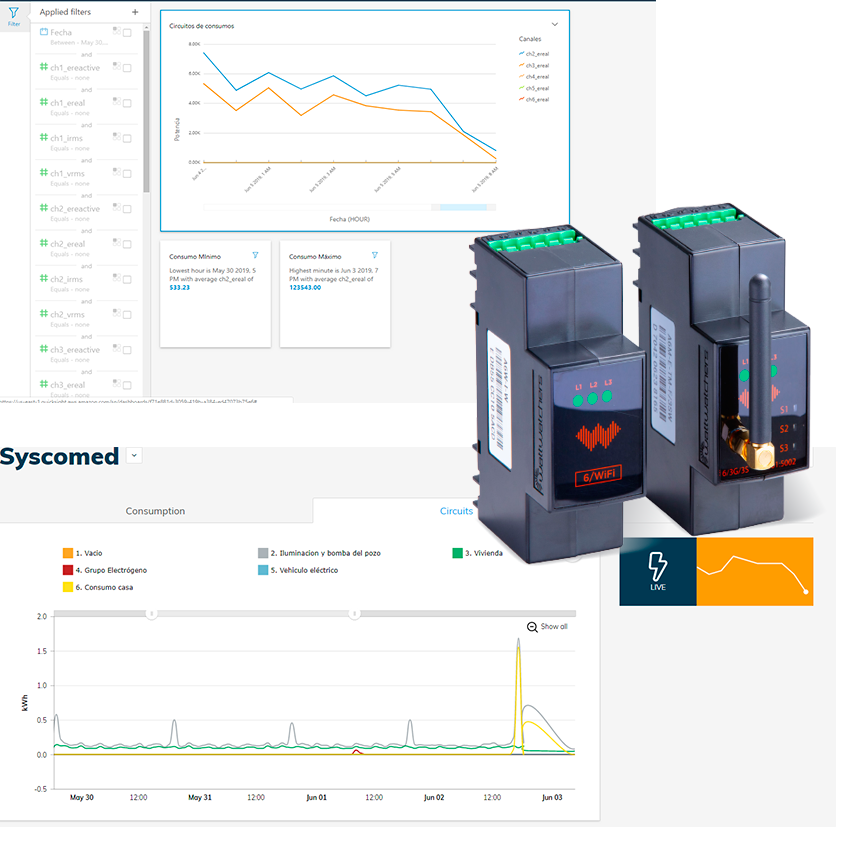
Task: Click ch2_ereal line icon in Canales legend
Action: point(521,54)
